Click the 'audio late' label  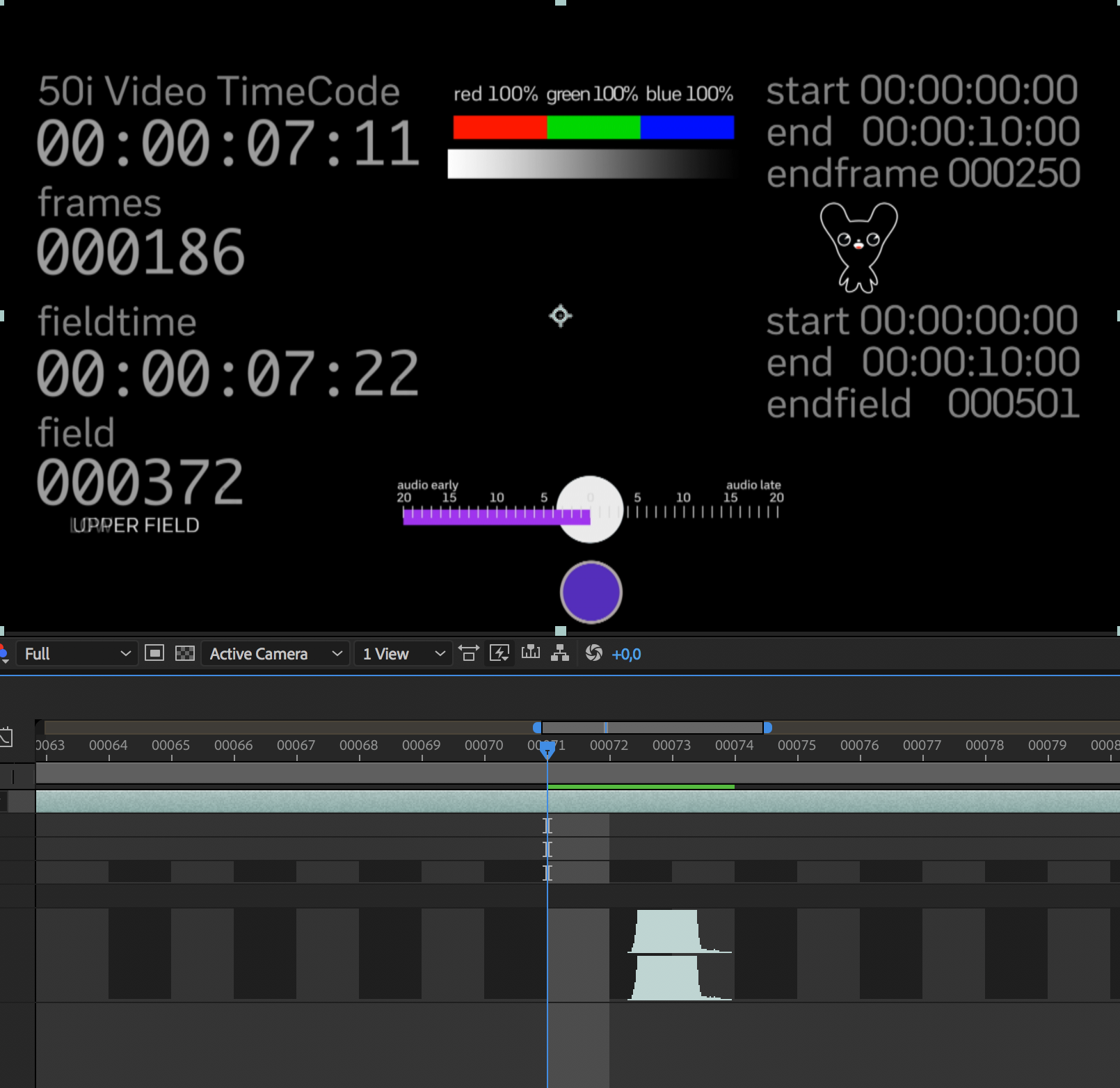tap(753, 485)
